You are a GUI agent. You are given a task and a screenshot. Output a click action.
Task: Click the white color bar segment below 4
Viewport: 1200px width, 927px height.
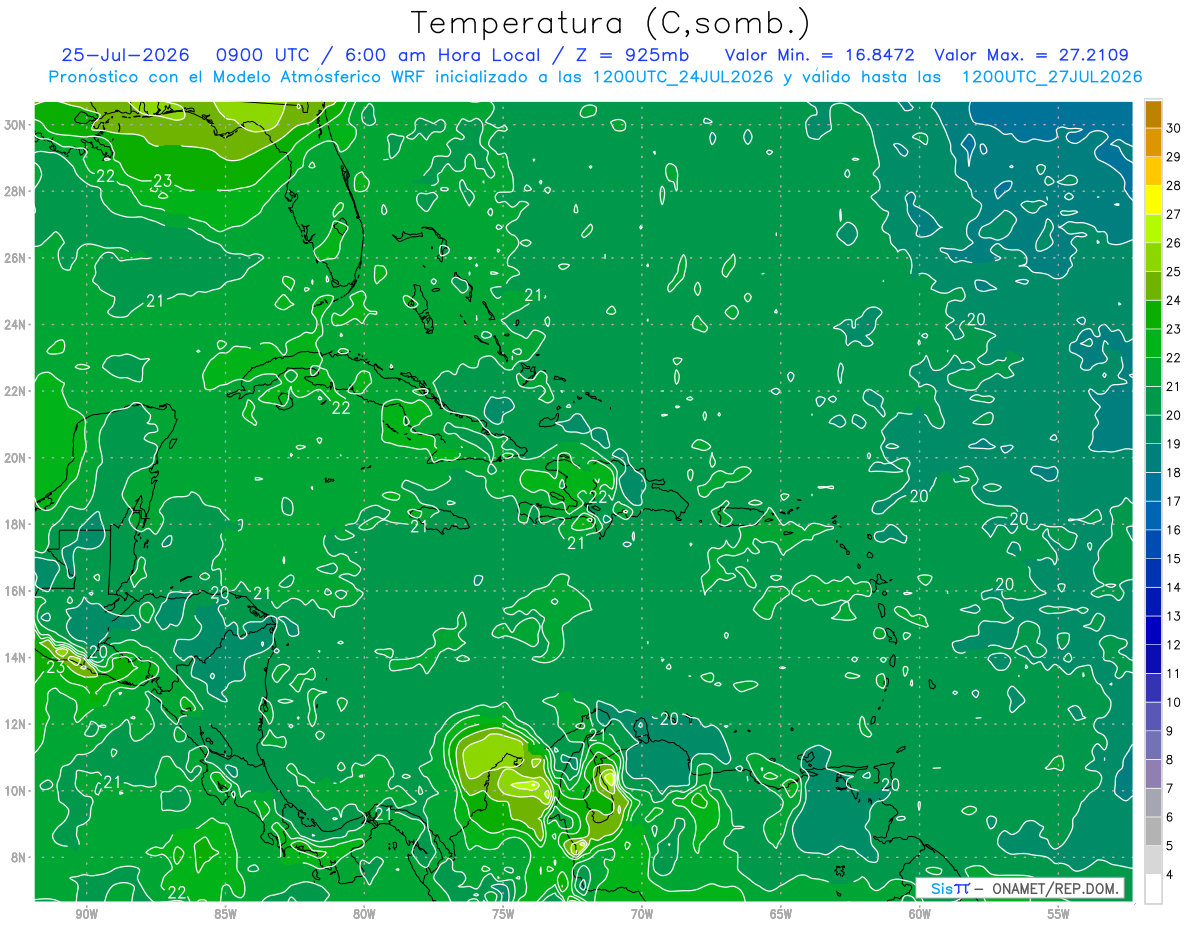(x=1153, y=889)
